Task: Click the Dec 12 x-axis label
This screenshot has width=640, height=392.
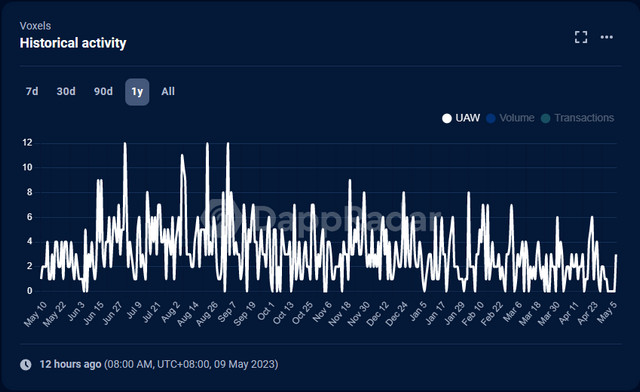Action: (x=378, y=314)
